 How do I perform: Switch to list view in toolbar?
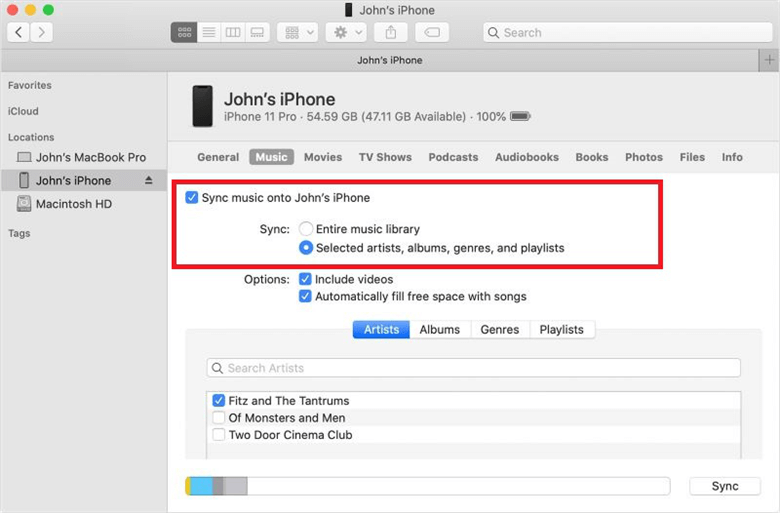(x=209, y=33)
